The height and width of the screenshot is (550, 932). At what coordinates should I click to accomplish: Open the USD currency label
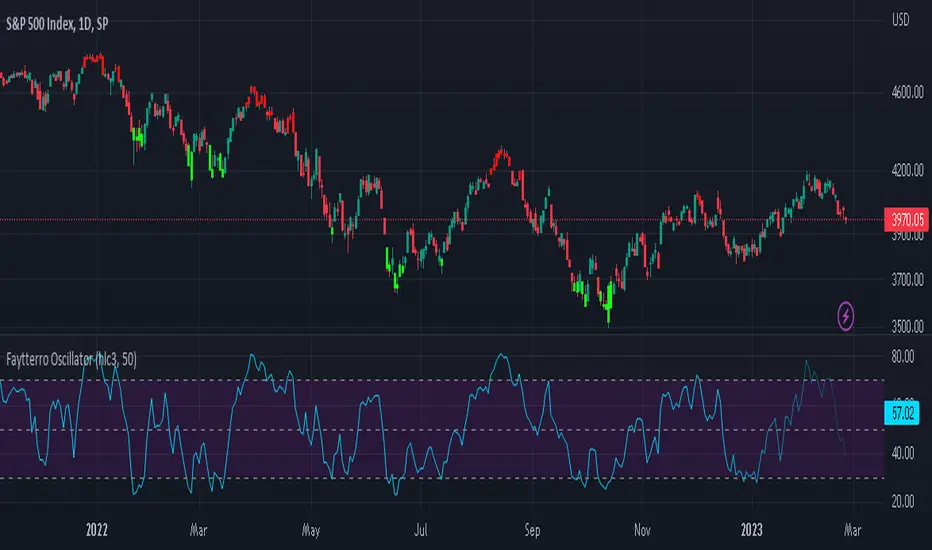(900, 20)
